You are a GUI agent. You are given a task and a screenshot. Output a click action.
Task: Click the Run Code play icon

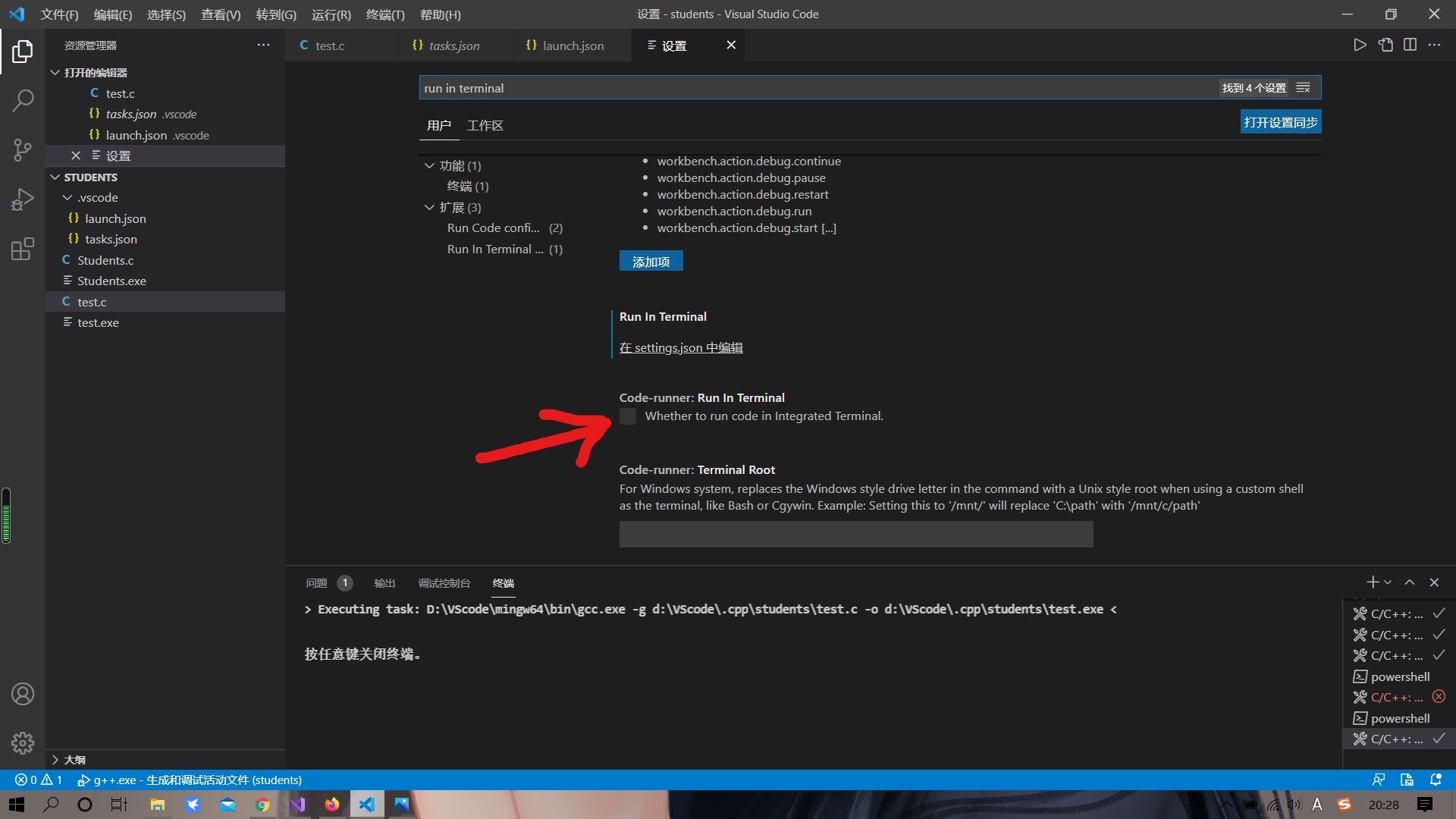point(1360,45)
